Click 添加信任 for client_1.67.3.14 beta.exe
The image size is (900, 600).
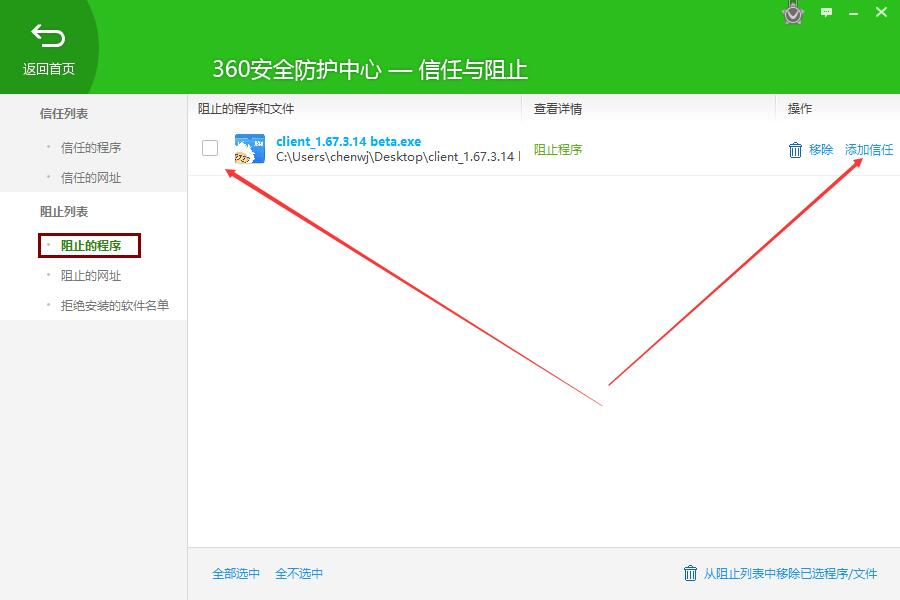[x=869, y=150]
